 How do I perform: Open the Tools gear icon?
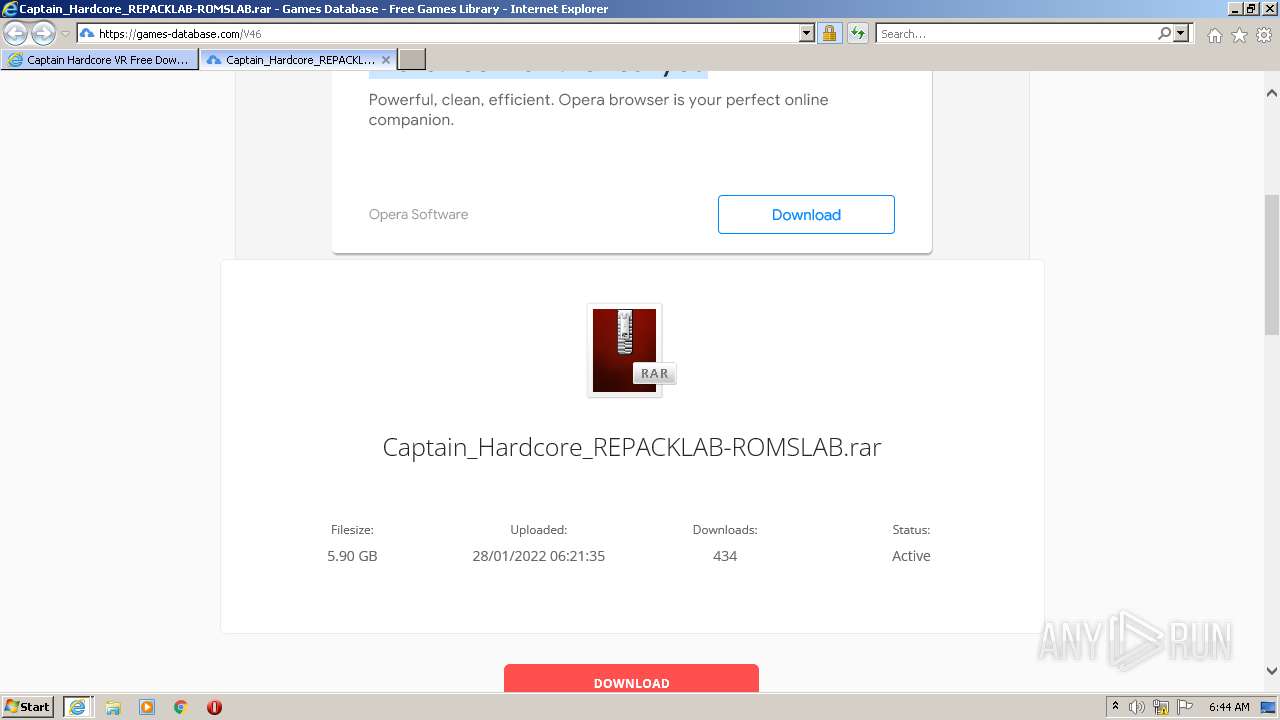coord(1264,35)
